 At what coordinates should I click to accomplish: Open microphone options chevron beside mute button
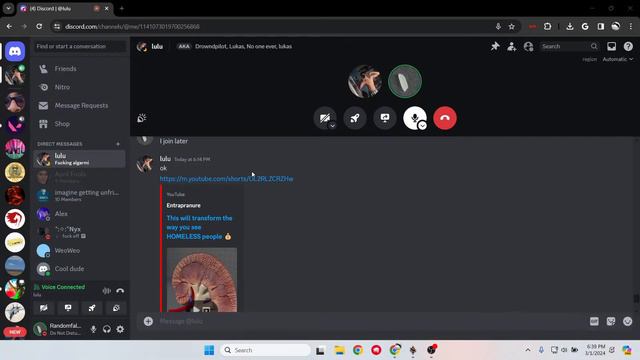(x=422, y=126)
